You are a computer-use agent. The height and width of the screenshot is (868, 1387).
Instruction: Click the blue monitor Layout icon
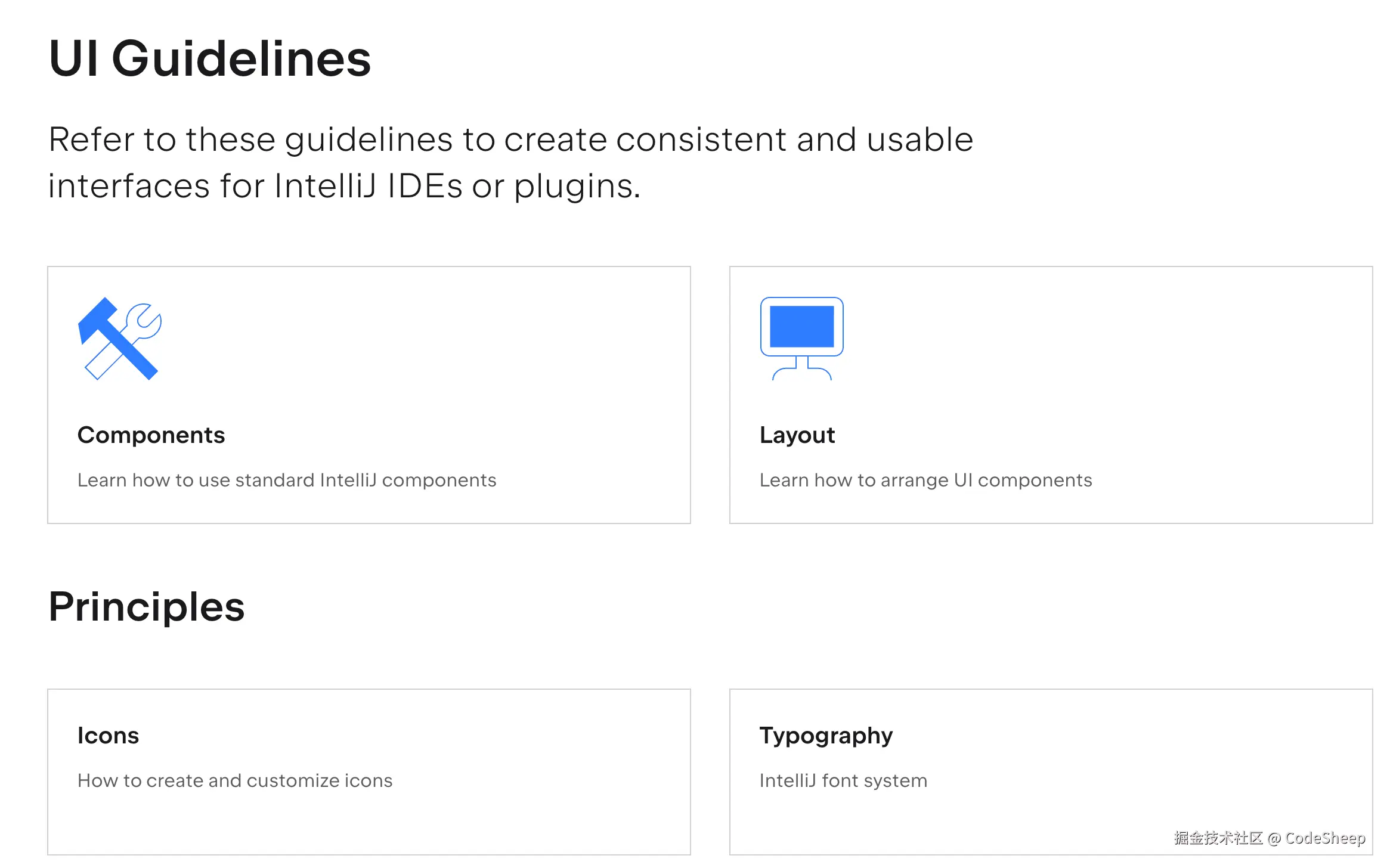click(801, 339)
